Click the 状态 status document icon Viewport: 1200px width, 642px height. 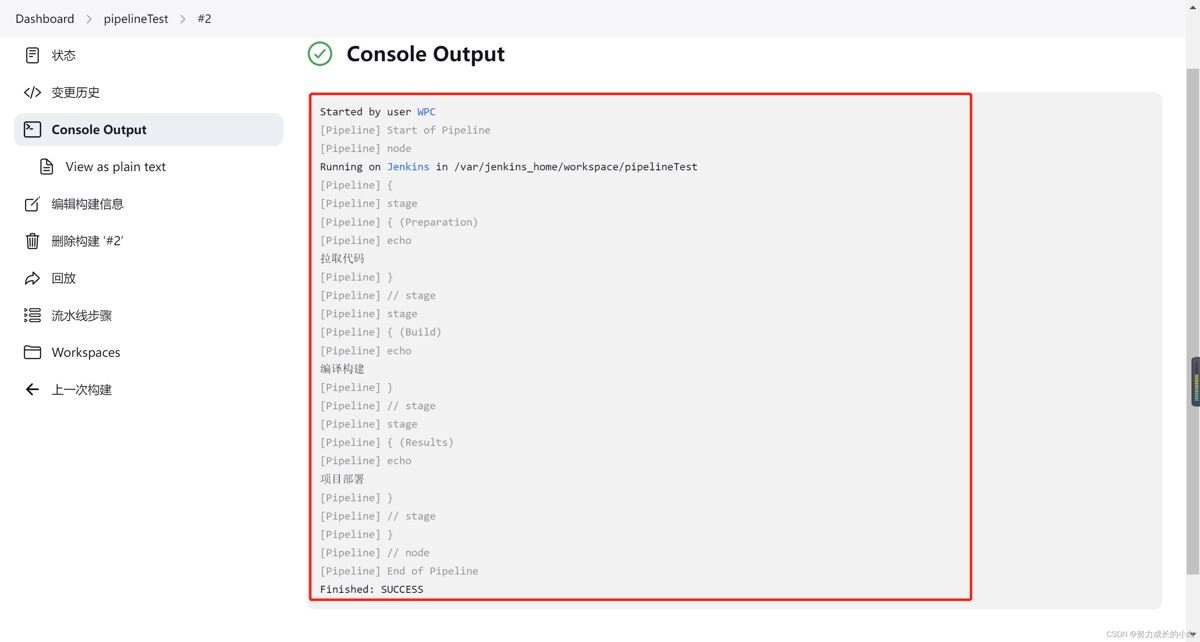click(x=33, y=55)
